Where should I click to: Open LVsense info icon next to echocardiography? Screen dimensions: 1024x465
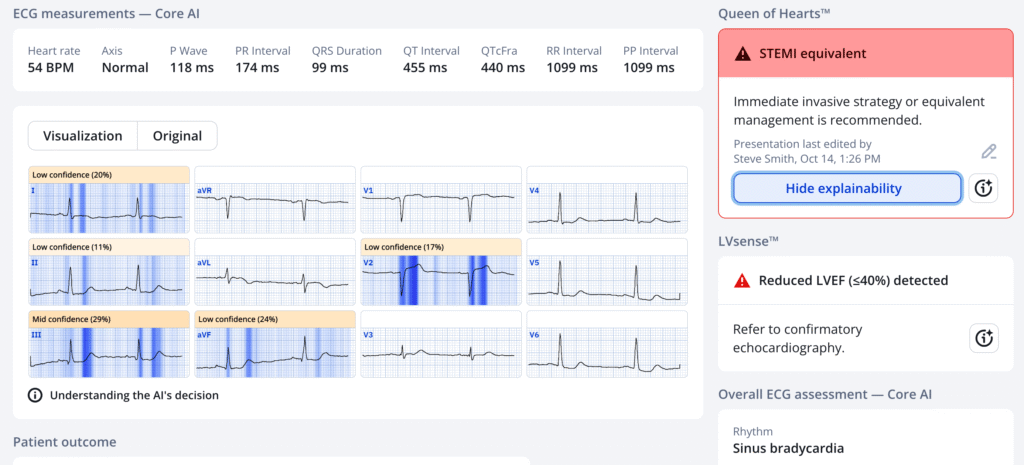[x=983, y=338]
